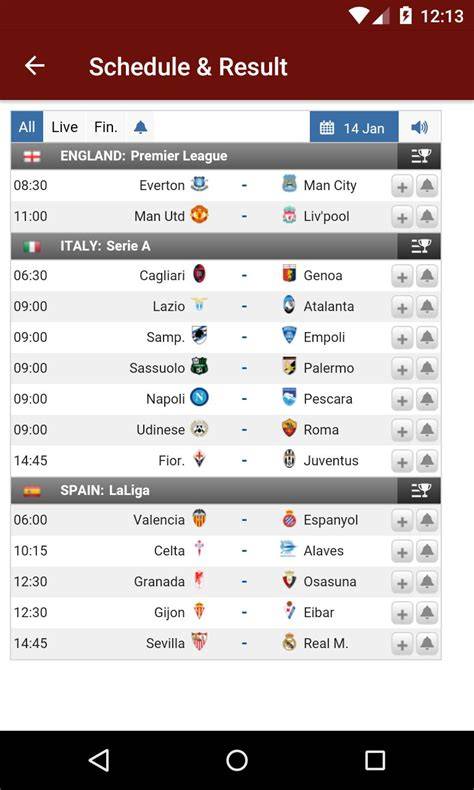Enable bell alert for Everton - Man City
474x790 pixels.
click(427, 186)
